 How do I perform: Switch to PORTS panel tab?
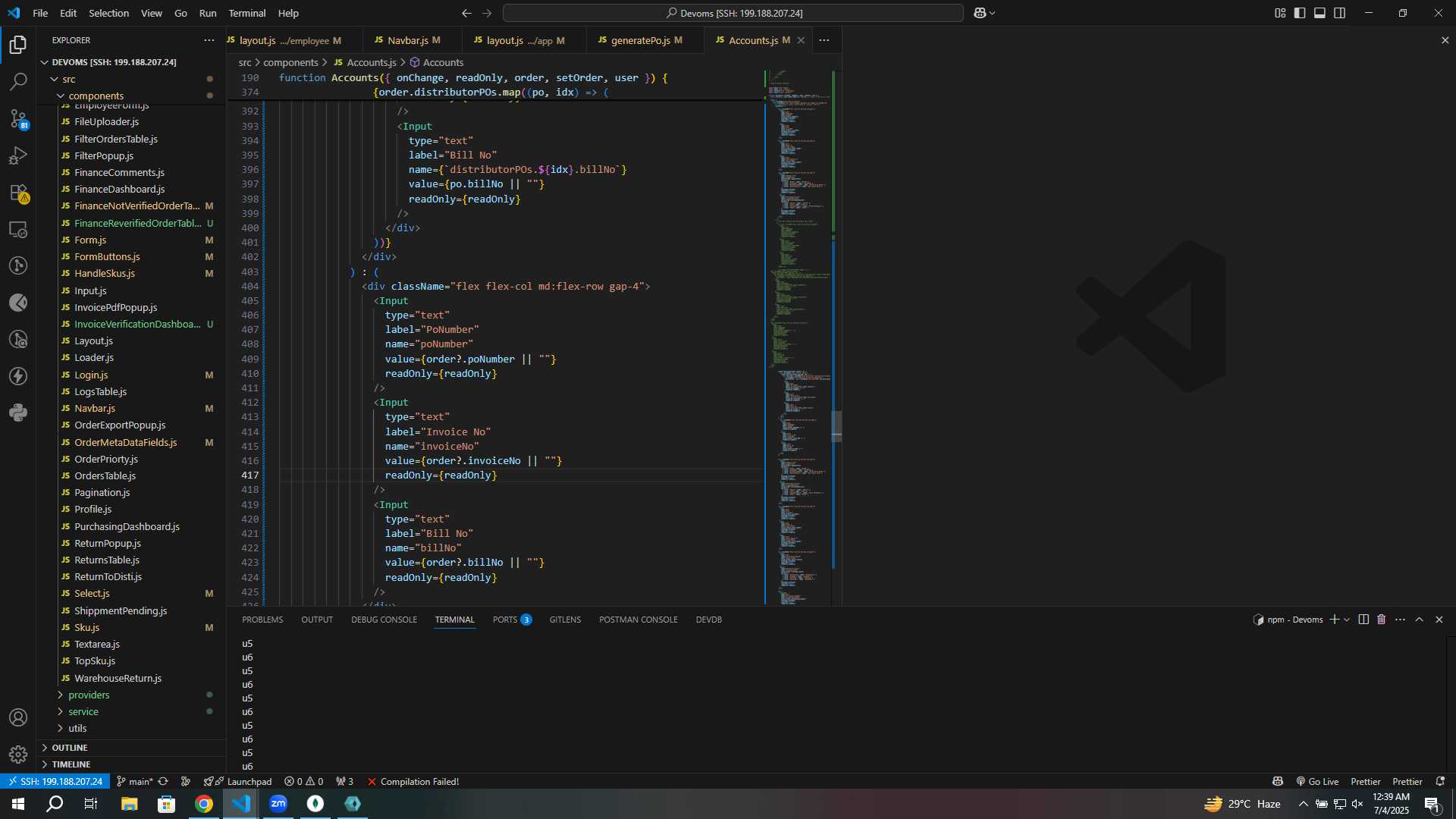pos(512,620)
